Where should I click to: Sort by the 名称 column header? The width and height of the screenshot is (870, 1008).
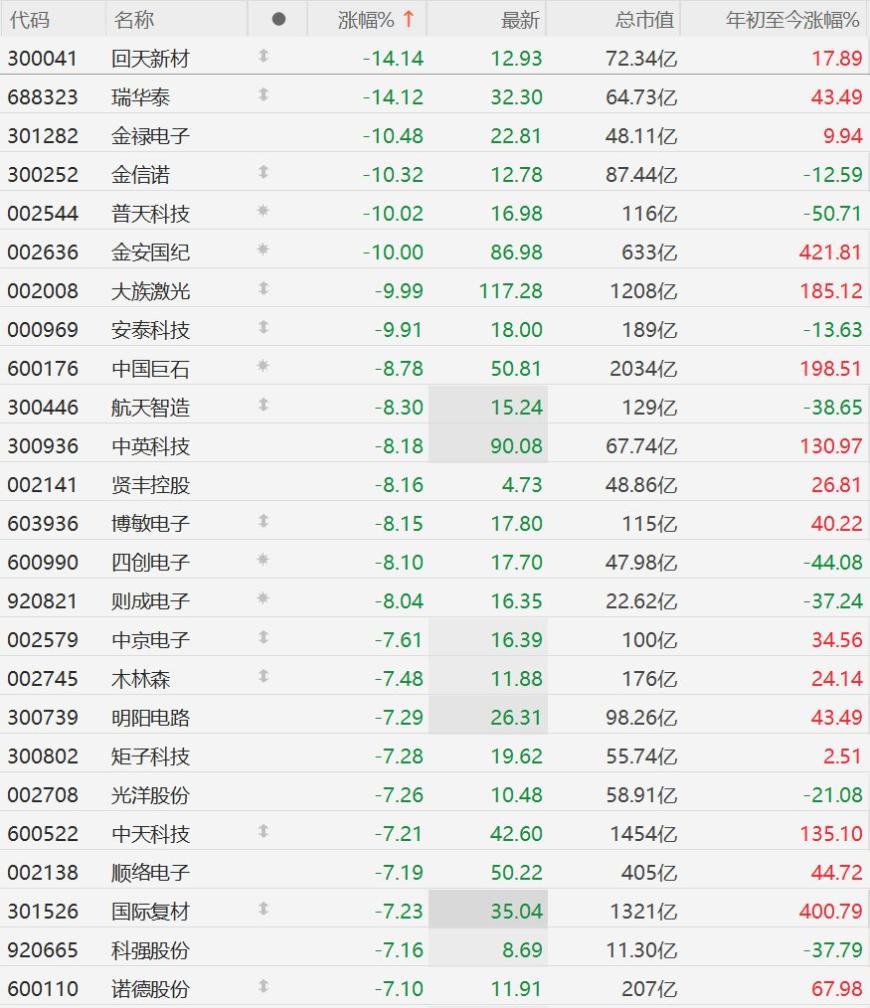(x=134, y=20)
